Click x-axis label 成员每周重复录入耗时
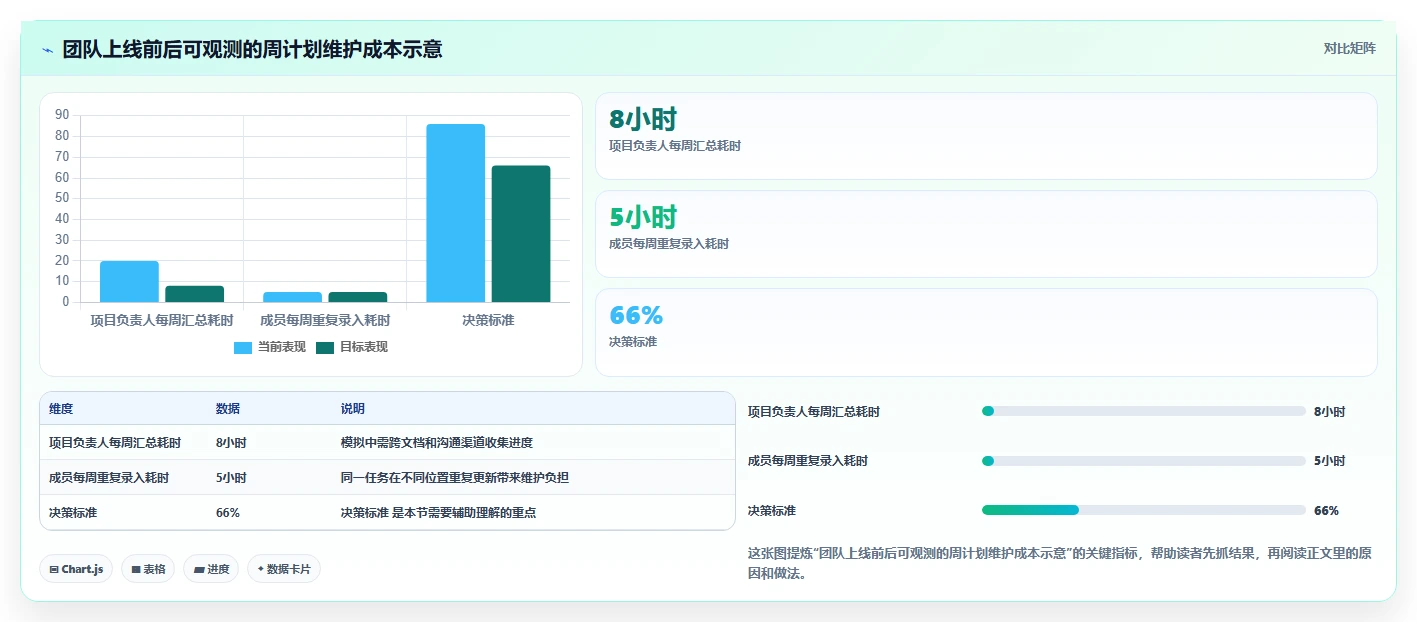Viewport: 1417px width, 622px height. (x=325, y=320)
